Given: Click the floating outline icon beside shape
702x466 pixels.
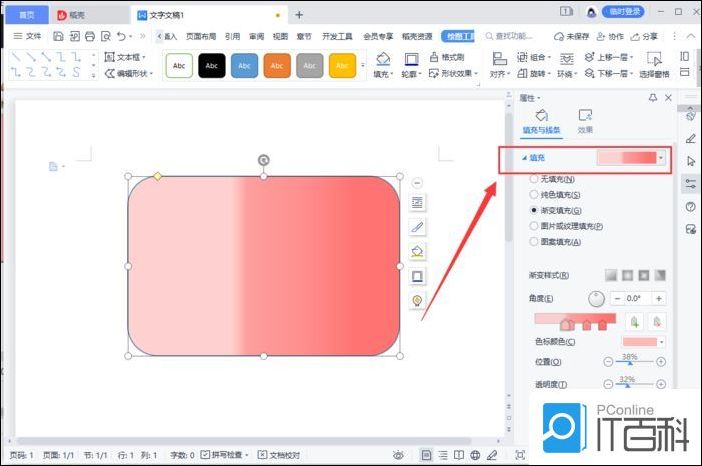Looking at the screenshot, I should click(417, 276).
